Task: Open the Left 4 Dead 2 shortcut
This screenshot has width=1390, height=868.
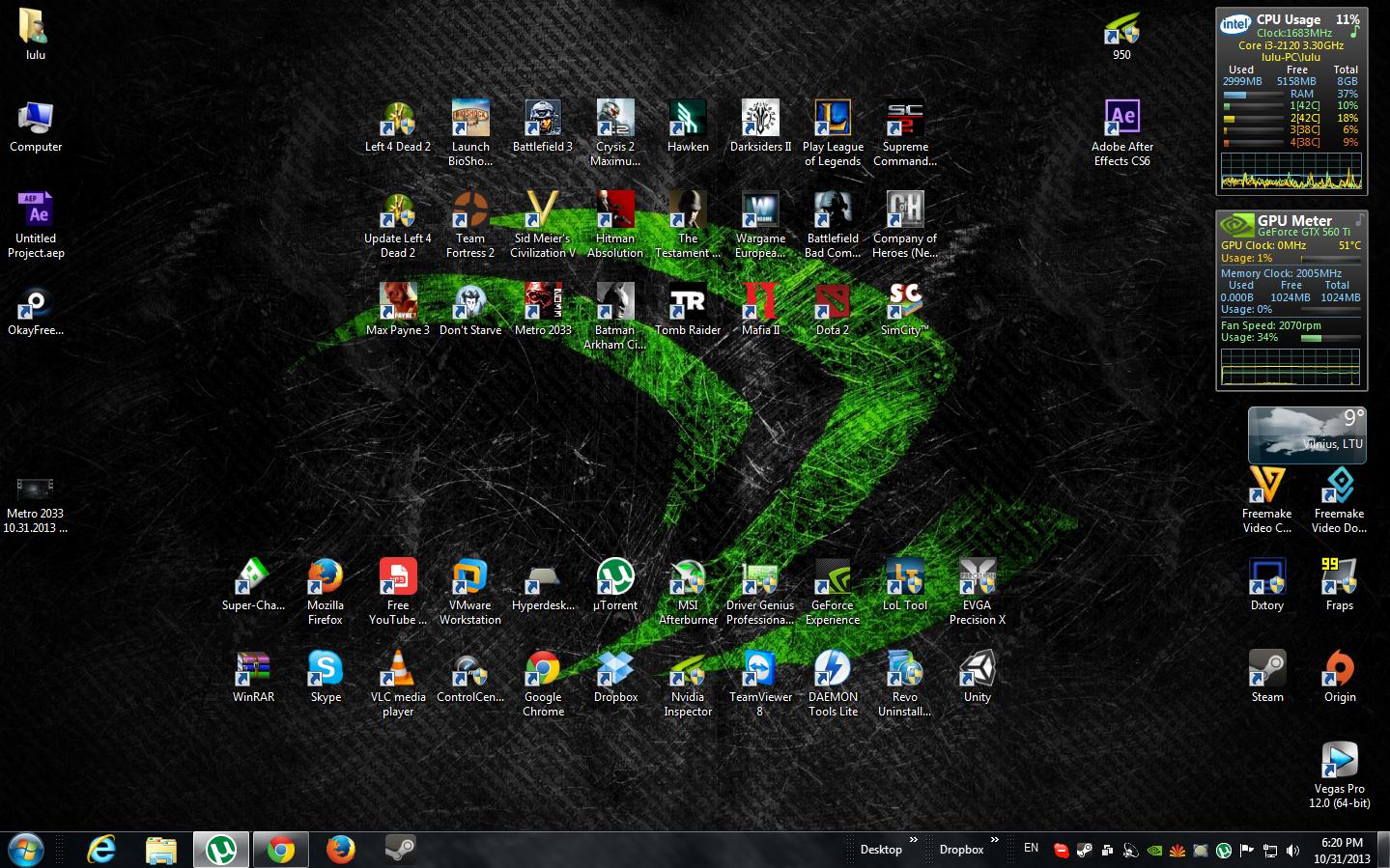Action: (398, 127)
